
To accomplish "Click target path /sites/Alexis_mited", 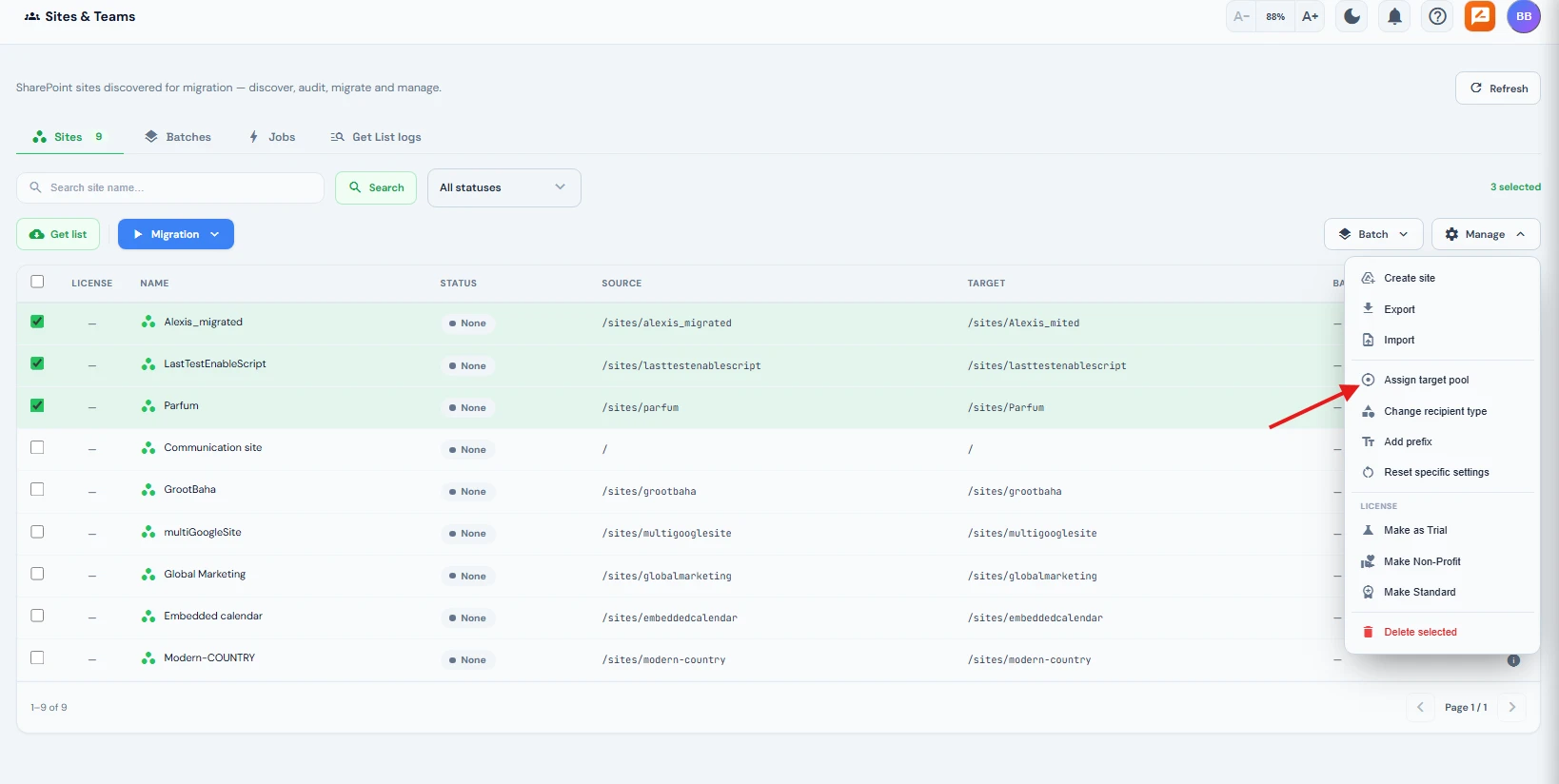I will 1023,323.
